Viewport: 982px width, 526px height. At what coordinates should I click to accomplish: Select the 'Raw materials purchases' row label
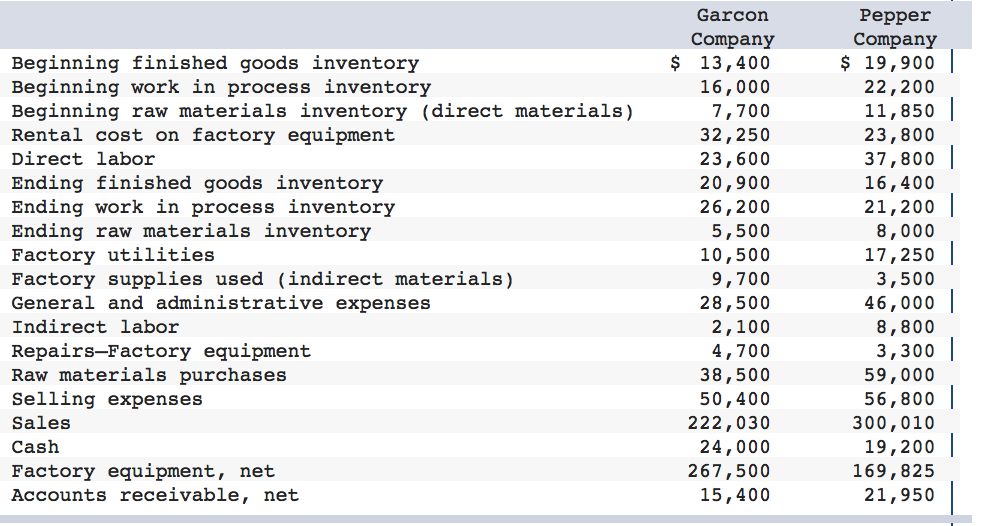click(149, 375)
